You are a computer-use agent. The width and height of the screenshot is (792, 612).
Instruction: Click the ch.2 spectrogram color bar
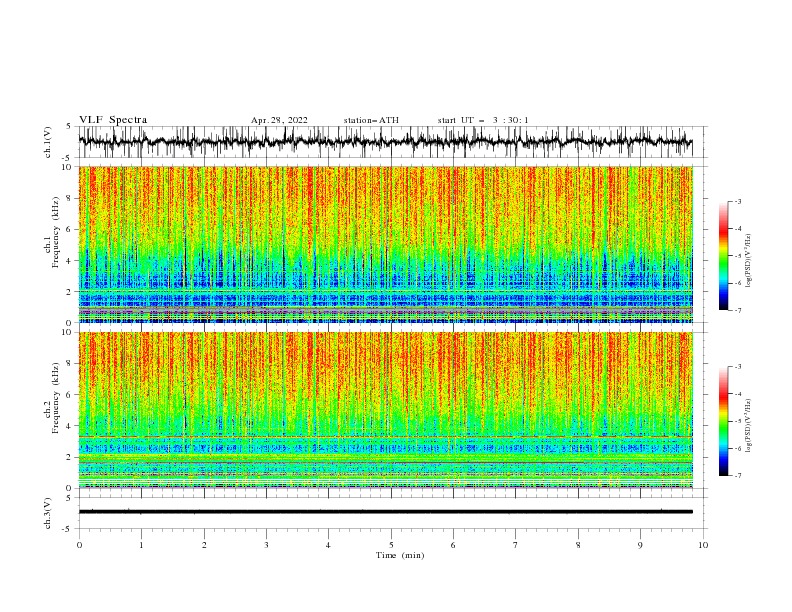coord(724,421)
